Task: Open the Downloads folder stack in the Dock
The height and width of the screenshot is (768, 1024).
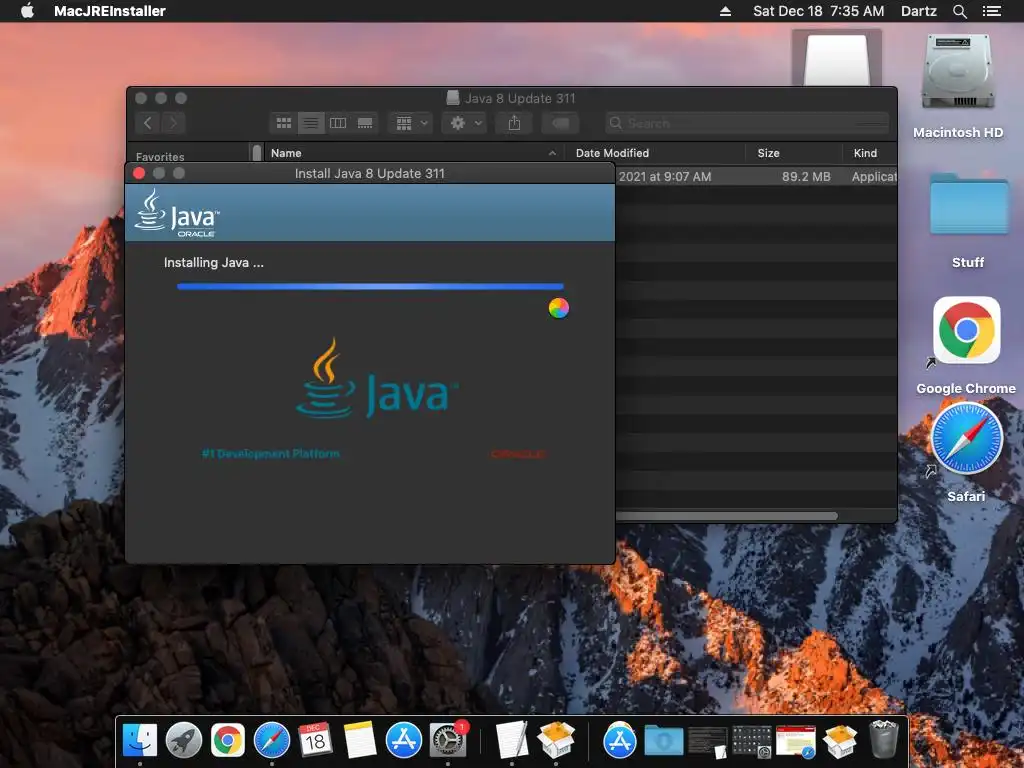Action: [x=664, y=740]
